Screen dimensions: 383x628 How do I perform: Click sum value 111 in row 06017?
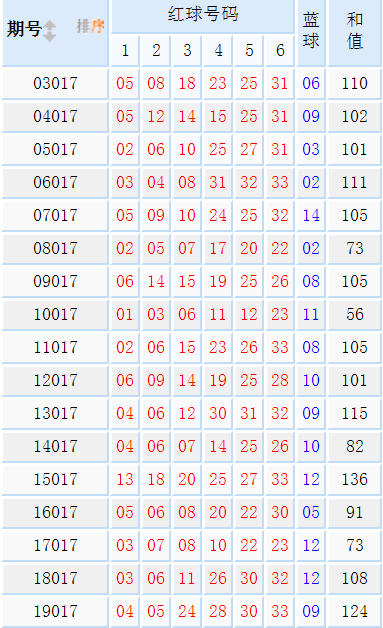pos(355,183)
